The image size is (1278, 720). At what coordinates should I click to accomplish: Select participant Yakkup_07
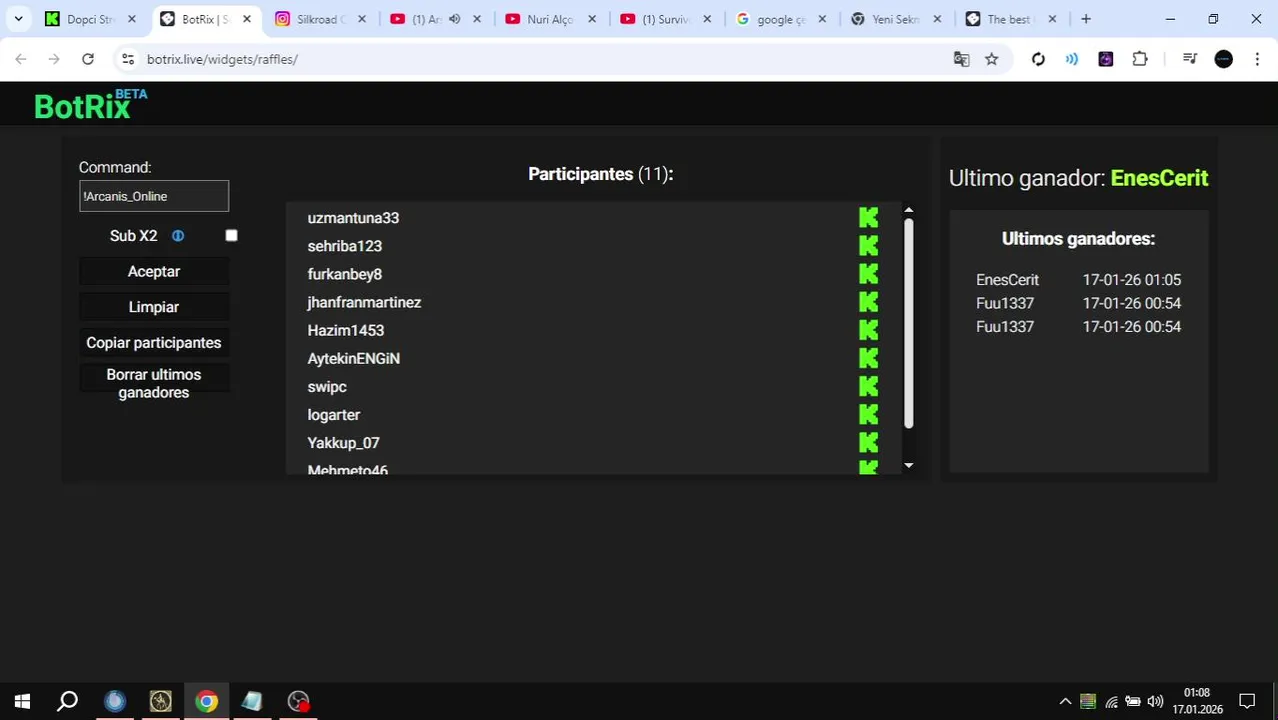343,442
